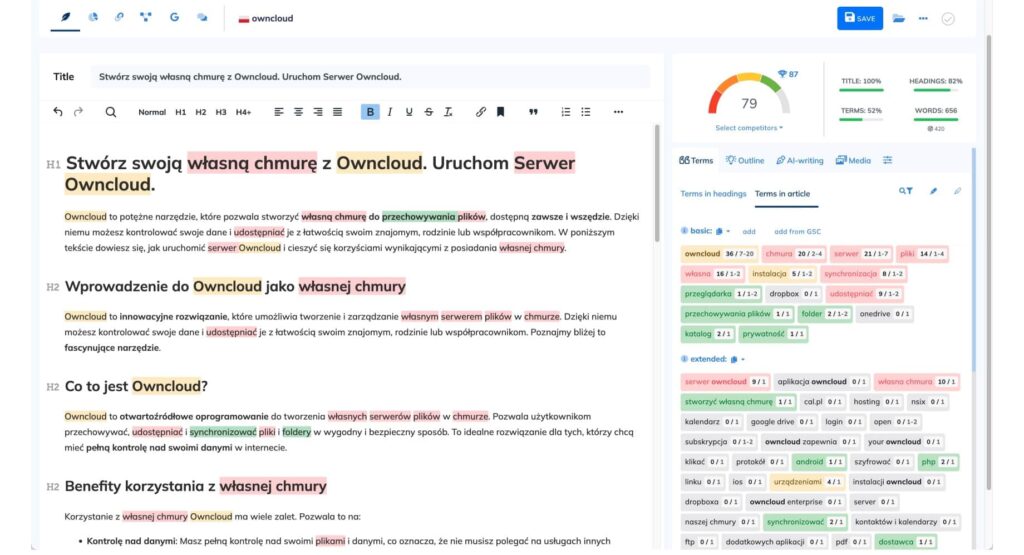Open the sliders settings tab
Screen dimensions: 1024x555
click(888, 160)
